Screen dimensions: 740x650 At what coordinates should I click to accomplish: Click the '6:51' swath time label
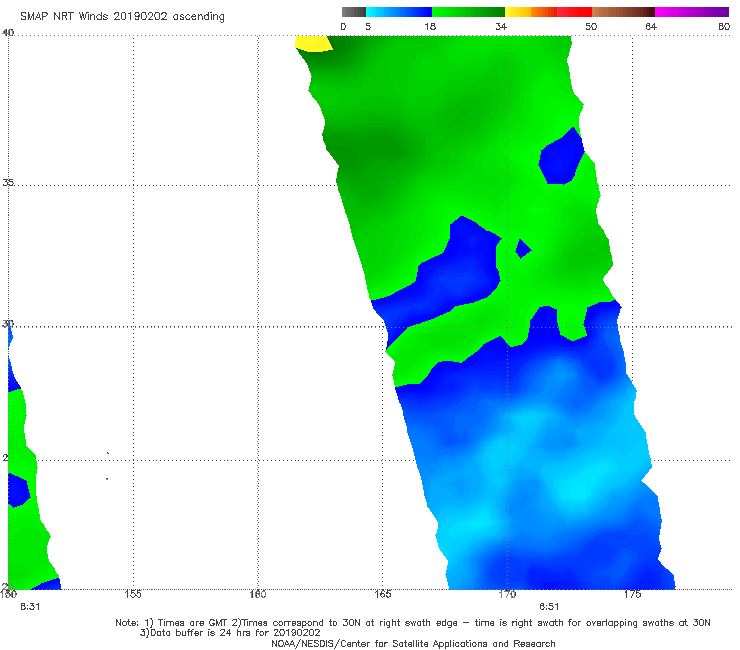(x=549, y=607)
